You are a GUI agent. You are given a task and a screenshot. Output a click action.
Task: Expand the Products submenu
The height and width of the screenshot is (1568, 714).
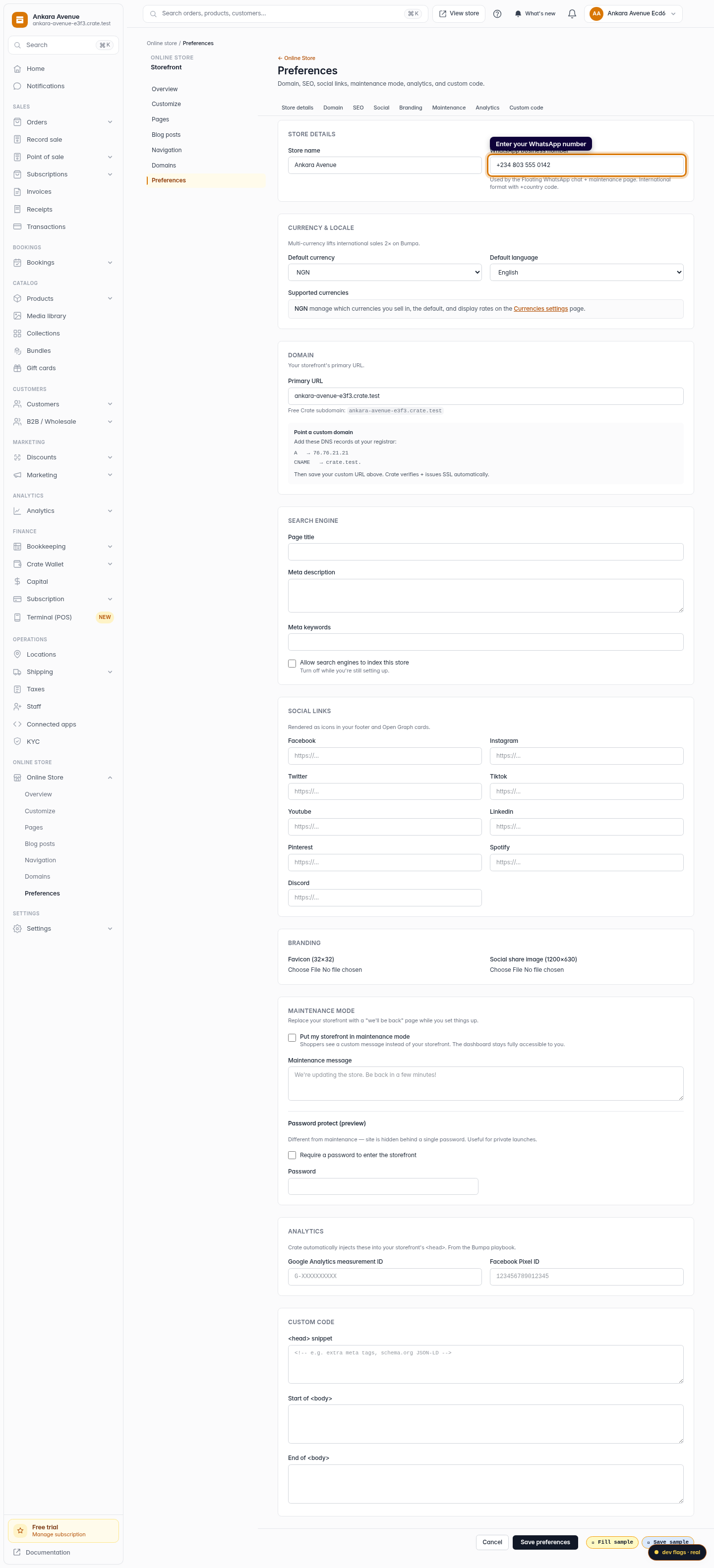tap(110, 299)
